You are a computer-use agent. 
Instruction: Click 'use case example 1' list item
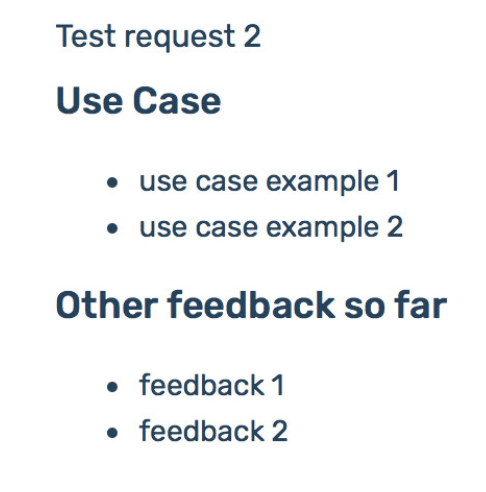coord(269,183)
